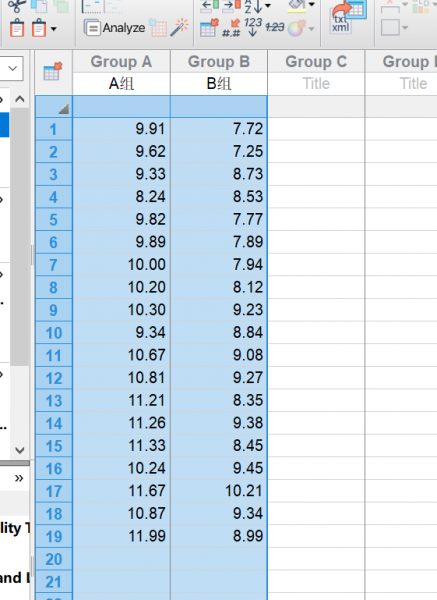Click the navigator vertical scrollbar thumb
This screenshot has width=437, height=600.
20,236
